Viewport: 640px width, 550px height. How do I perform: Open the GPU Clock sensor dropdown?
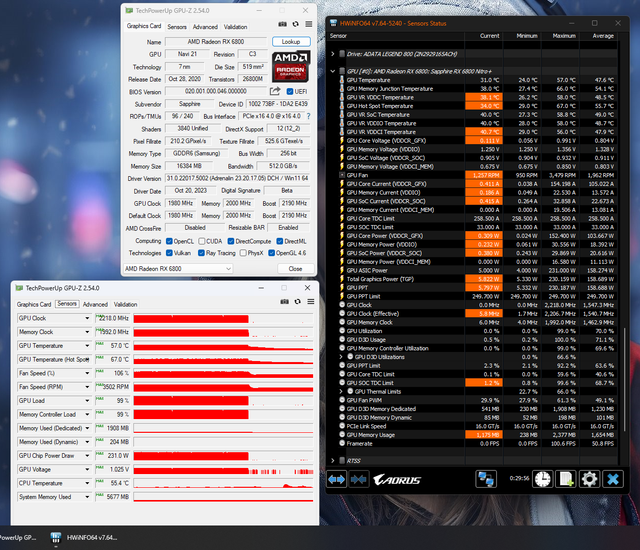click(x=87, y=318)
